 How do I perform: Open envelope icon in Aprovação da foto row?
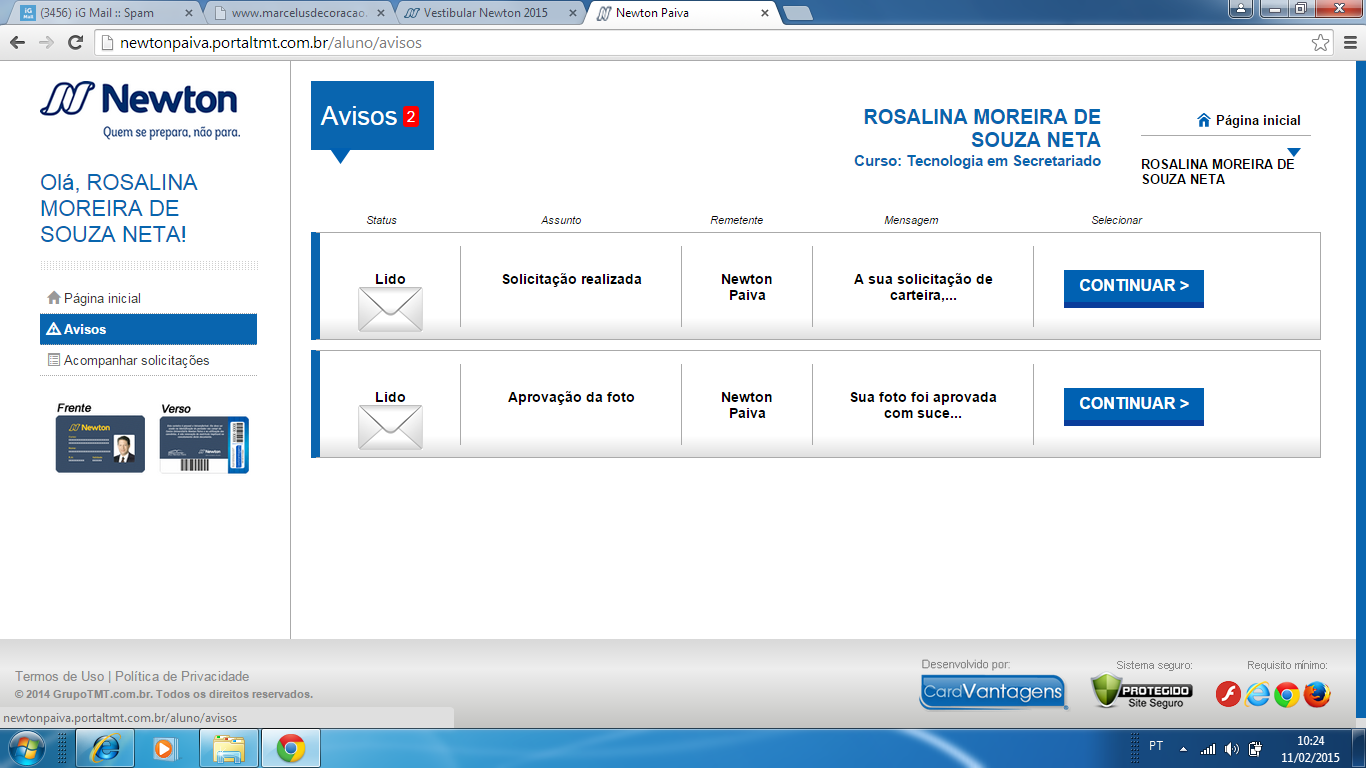click(390, 427)
